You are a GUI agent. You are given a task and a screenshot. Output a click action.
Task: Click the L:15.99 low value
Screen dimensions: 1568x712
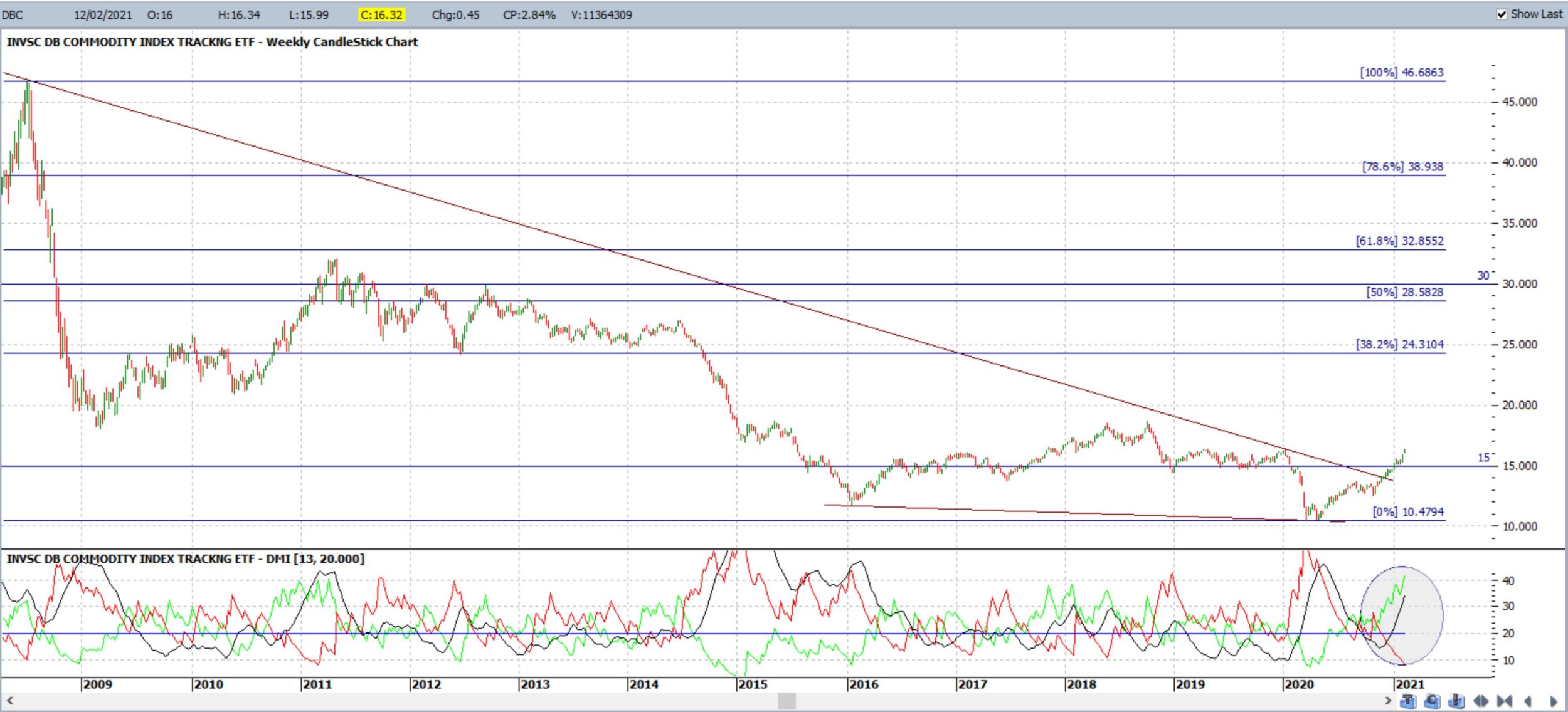[309, 15]
